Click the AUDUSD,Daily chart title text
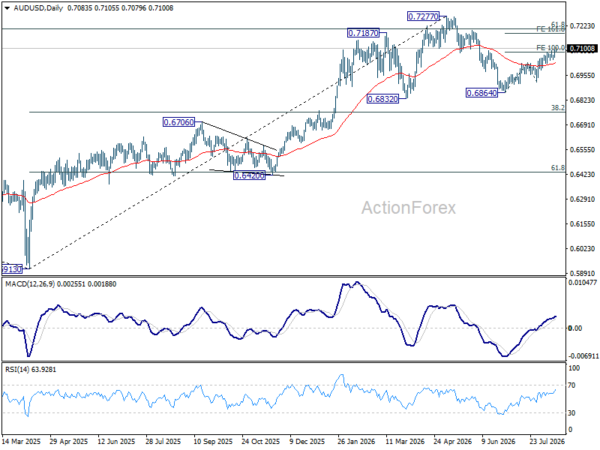Image resolution: width=600 pixels, height=450 pixels. pos(38,8)
